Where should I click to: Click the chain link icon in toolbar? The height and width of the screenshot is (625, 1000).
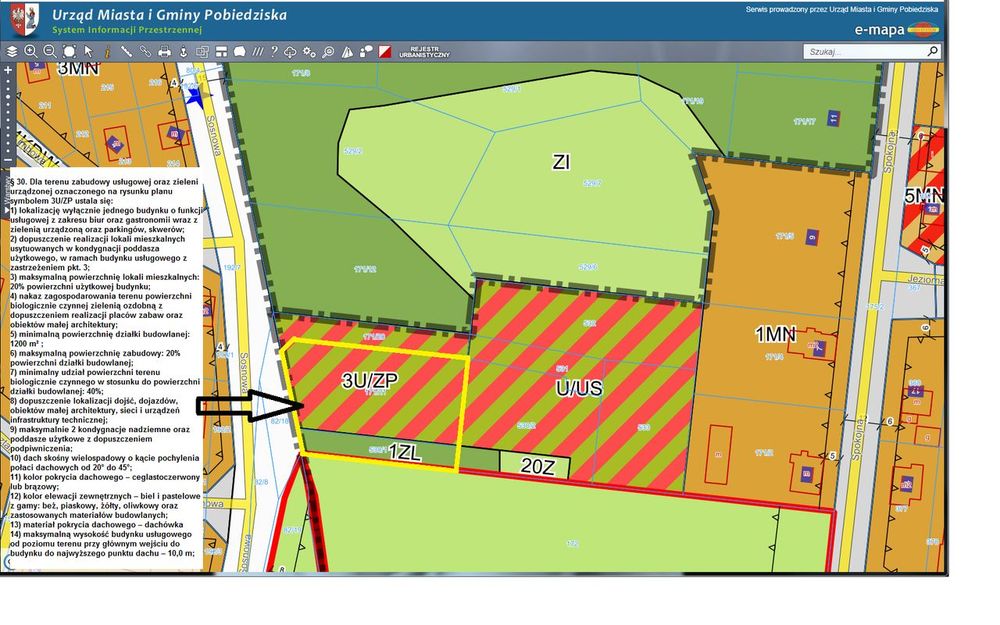(145, 52)
